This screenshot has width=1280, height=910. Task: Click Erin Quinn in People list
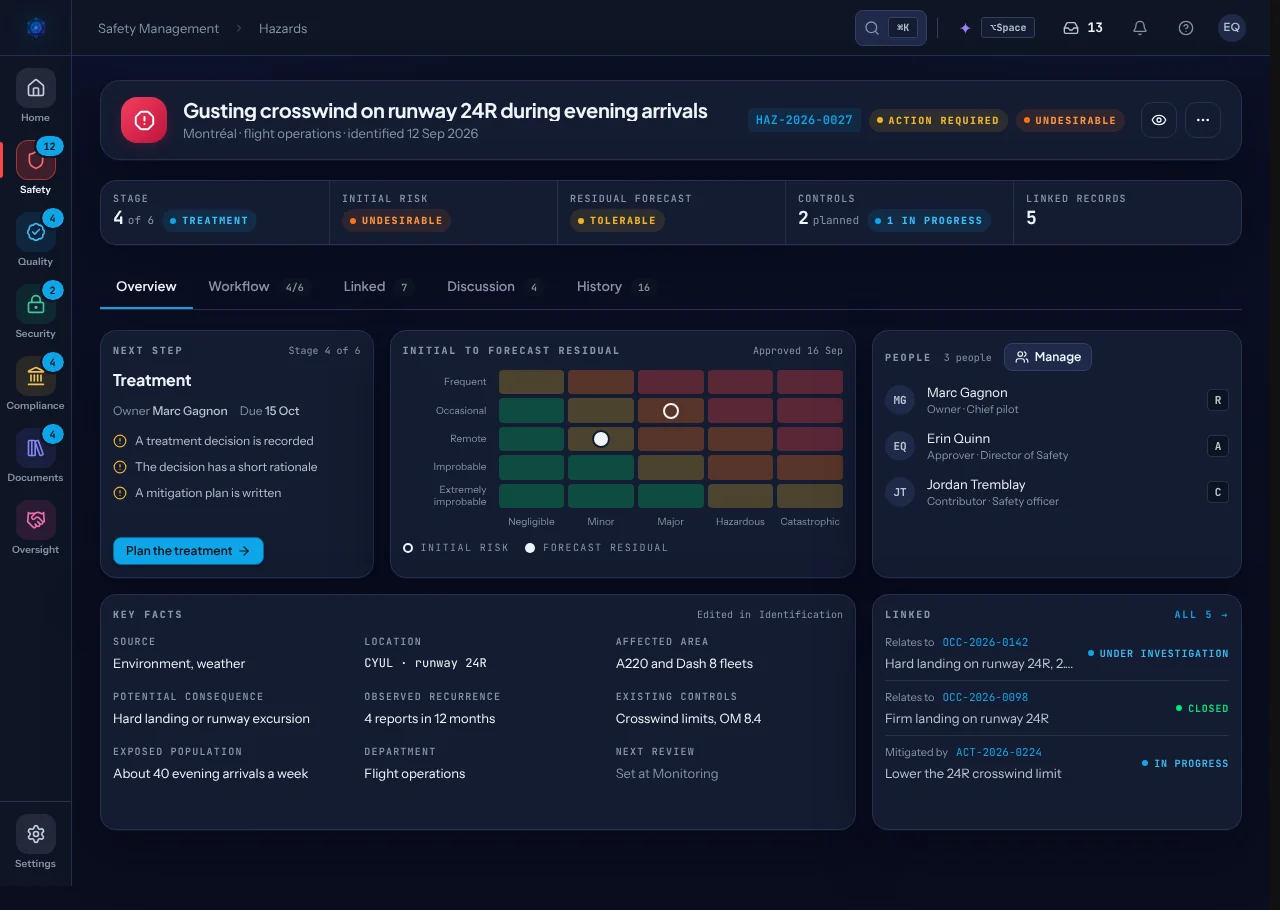1056,446
